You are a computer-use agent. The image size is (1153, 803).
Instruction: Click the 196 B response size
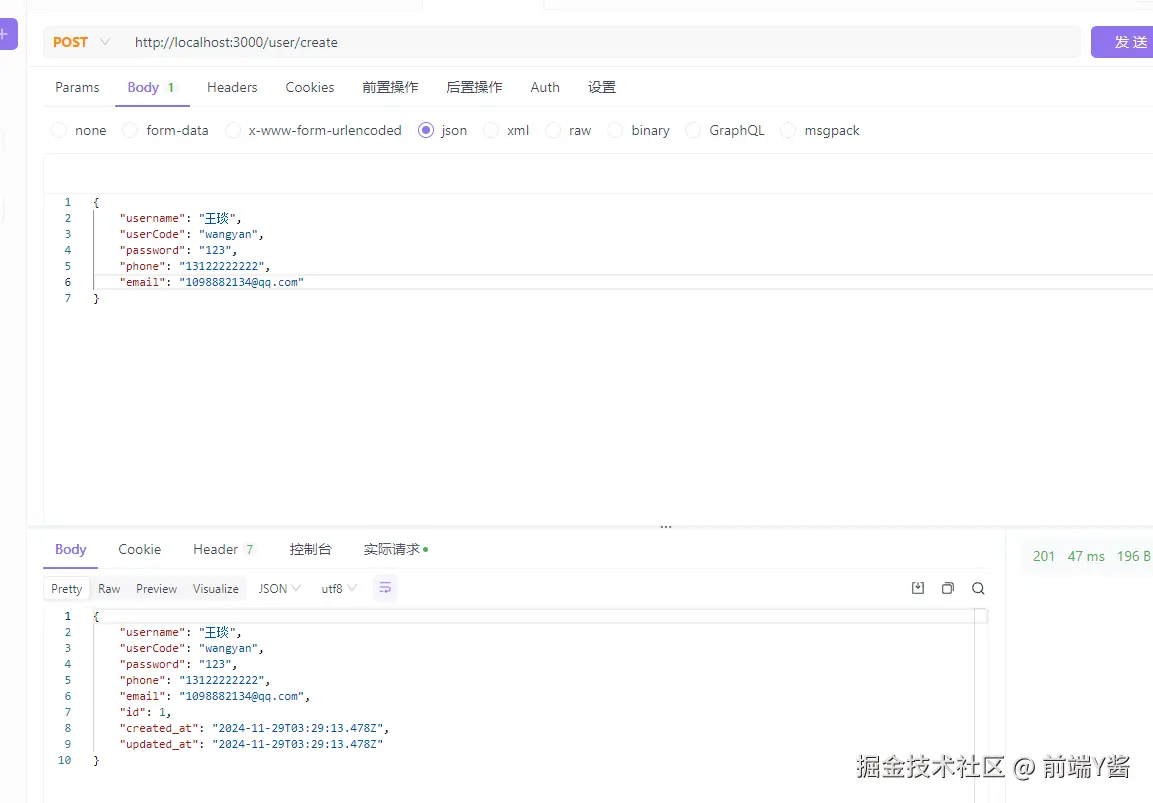coord(1133,556)
